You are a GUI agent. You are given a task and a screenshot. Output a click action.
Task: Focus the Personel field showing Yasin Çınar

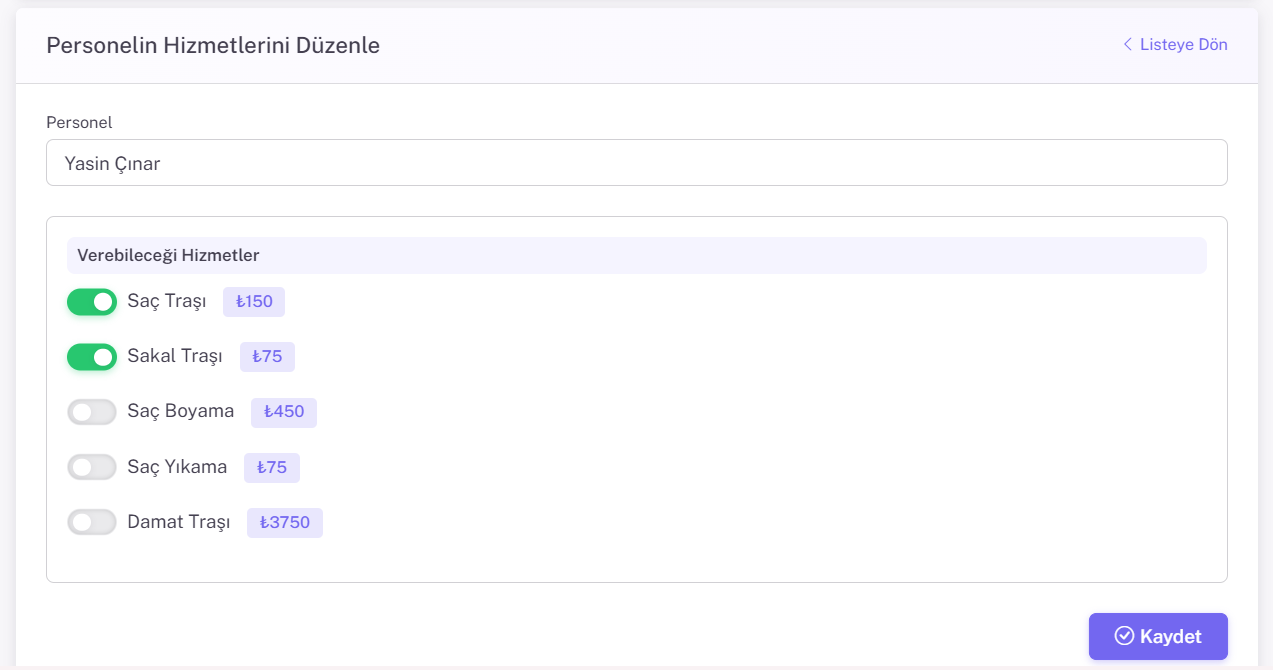click(x=636, y=163)
